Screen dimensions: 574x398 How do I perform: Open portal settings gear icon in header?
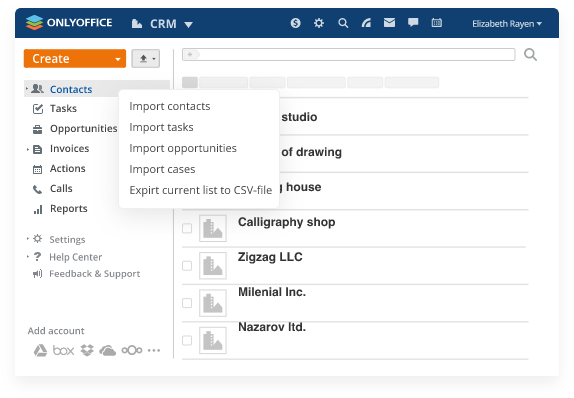coord(319,23)
